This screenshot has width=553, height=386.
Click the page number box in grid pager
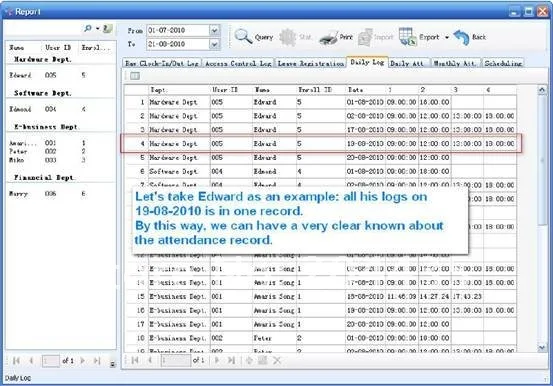coord(176,360)
